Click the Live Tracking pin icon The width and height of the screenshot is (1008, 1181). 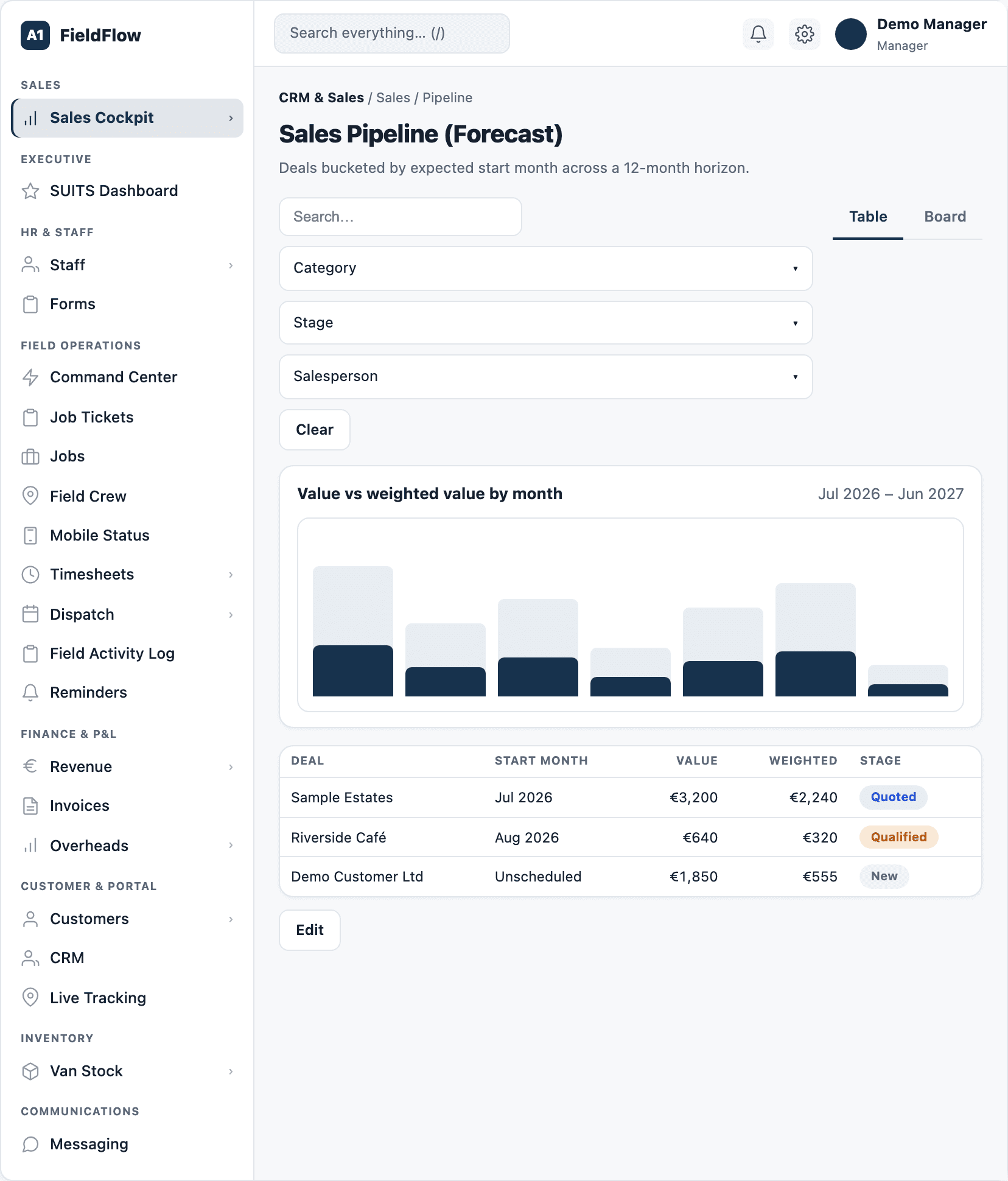pyautogui.click(x=30, y=997)
